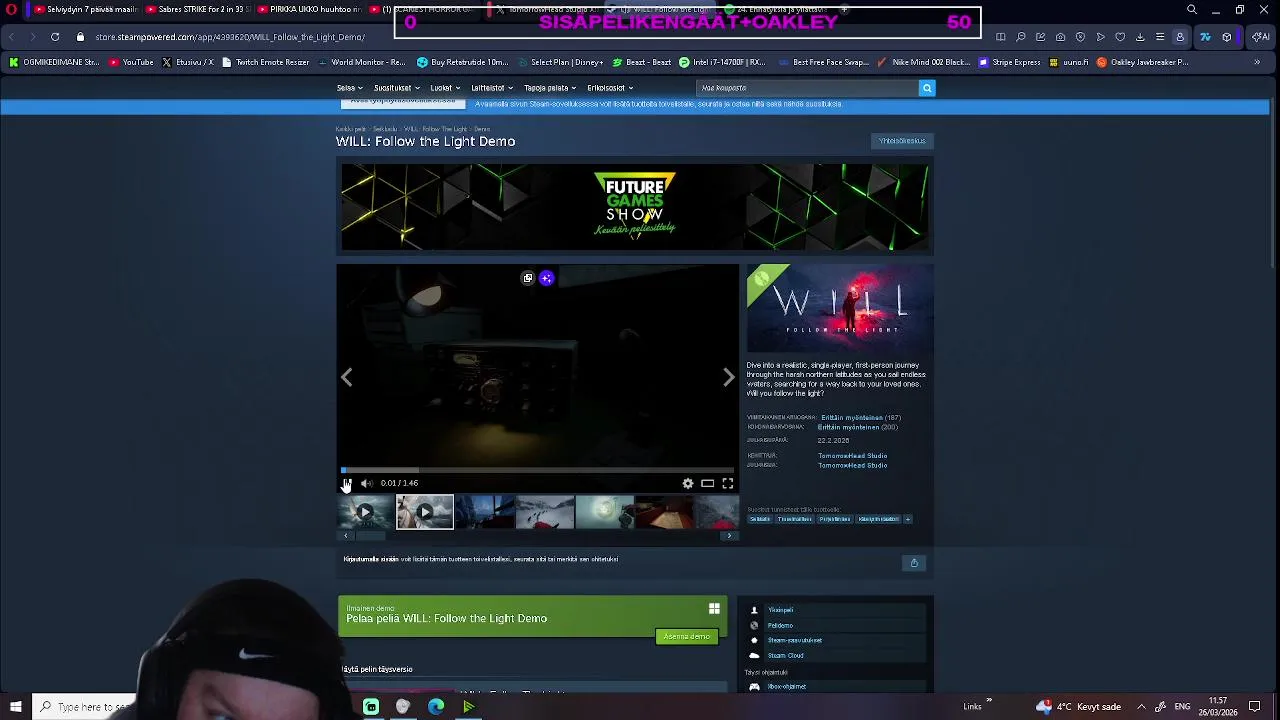Open developer TomorrowHead Studio link
The image size is (1280, 720).
coord(852,456)
